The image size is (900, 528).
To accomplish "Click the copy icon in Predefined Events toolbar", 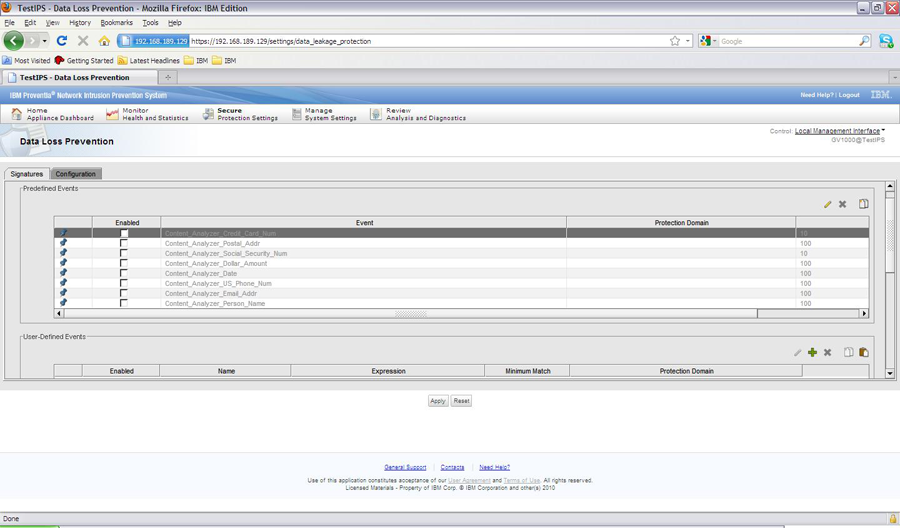I will point(863,204).
